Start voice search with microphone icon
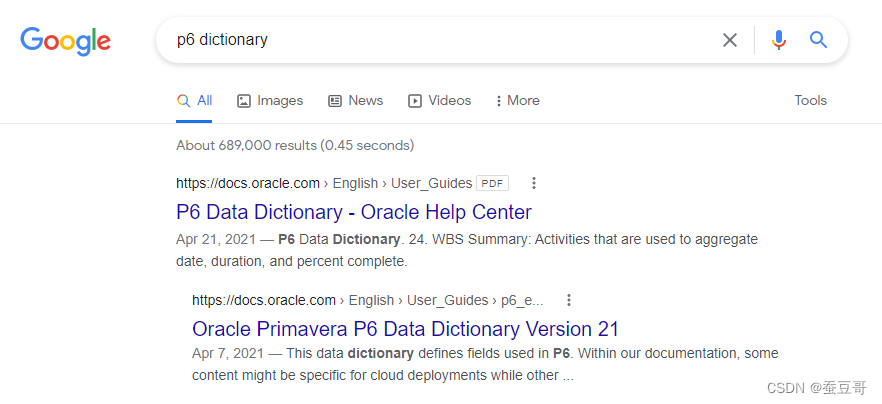Screen dimensions: 882x404 click(779, 40)
